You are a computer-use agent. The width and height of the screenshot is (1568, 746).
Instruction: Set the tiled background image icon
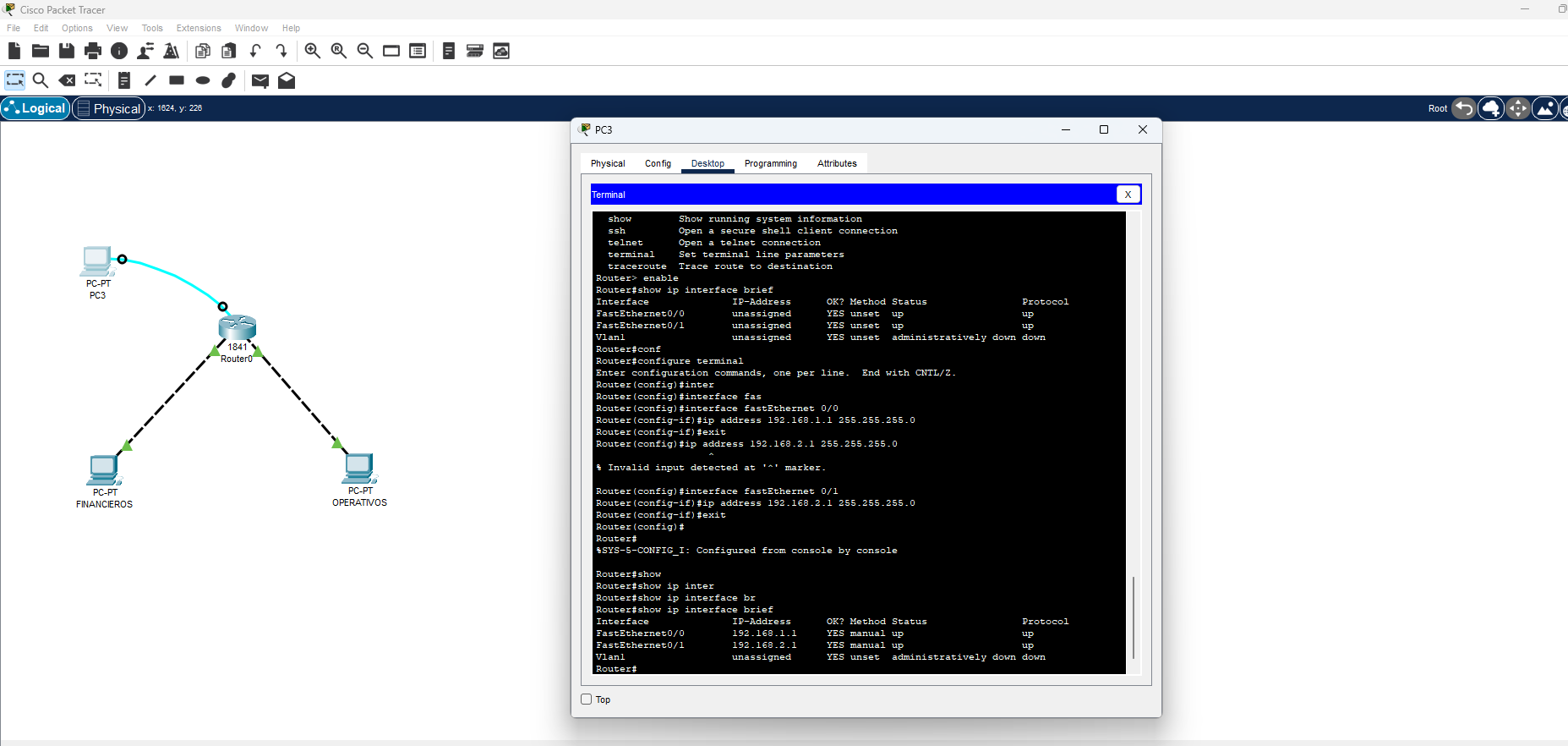[1545, 108]
